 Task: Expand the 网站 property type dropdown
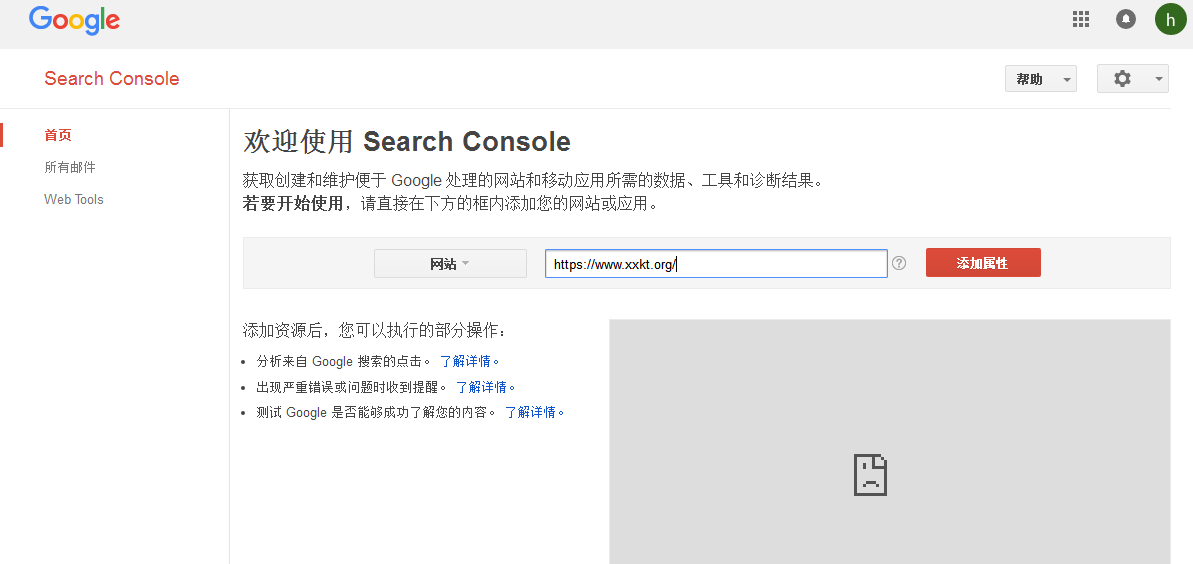pyautogui.click(x=450, y=263)
